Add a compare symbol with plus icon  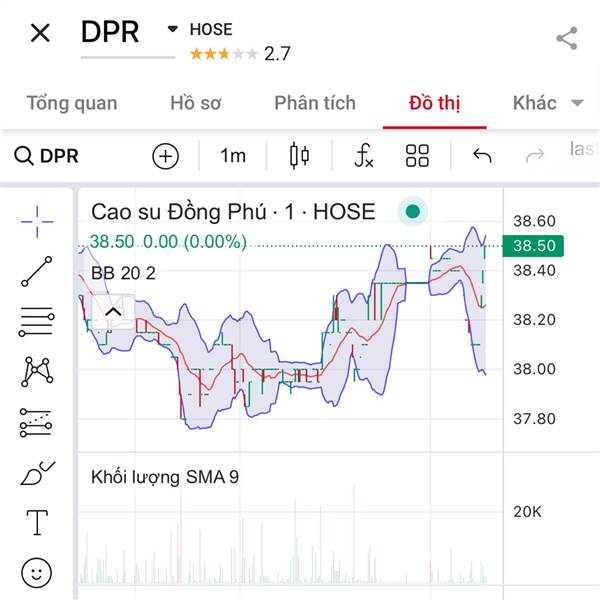point(165,156)
